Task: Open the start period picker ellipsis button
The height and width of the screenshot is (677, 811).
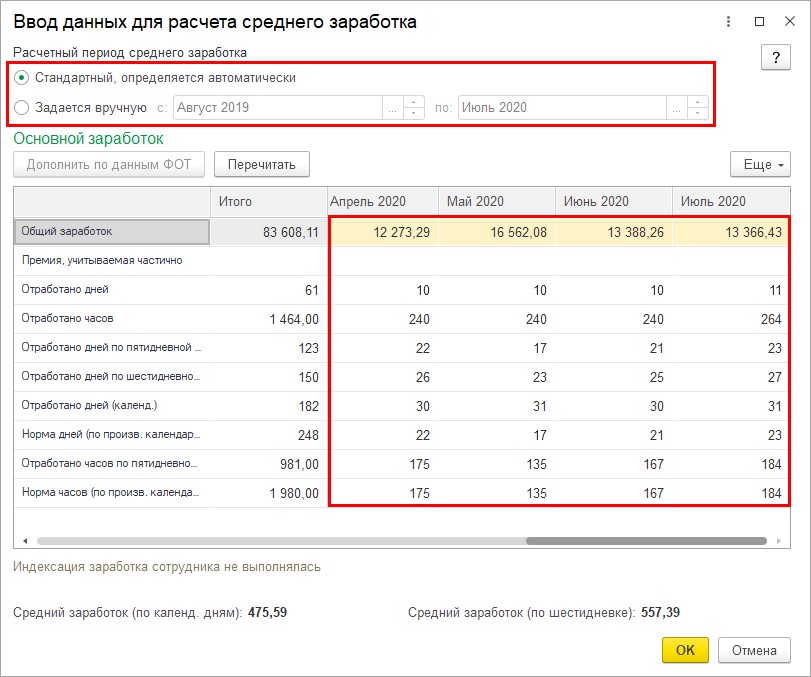Action: click(x=393, y=108)
